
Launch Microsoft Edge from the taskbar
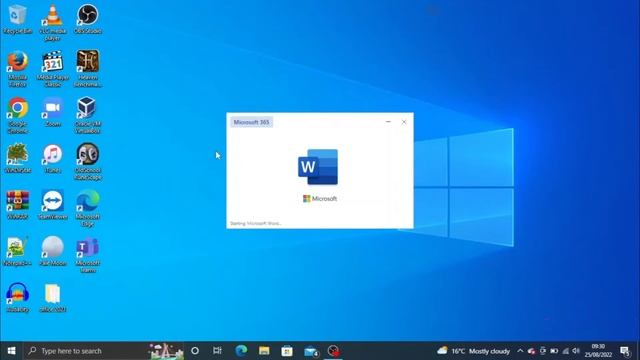(x=241, y=351)
